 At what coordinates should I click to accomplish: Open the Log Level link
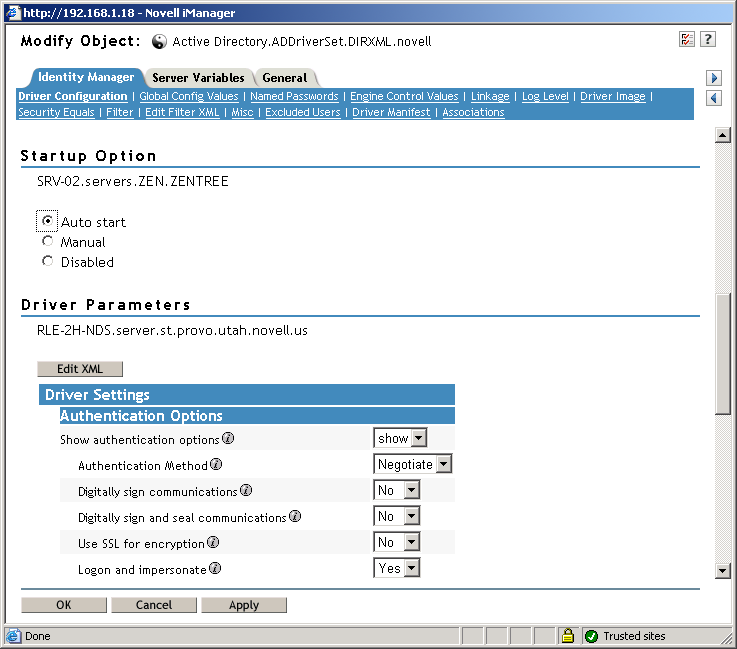click(545, 96)
